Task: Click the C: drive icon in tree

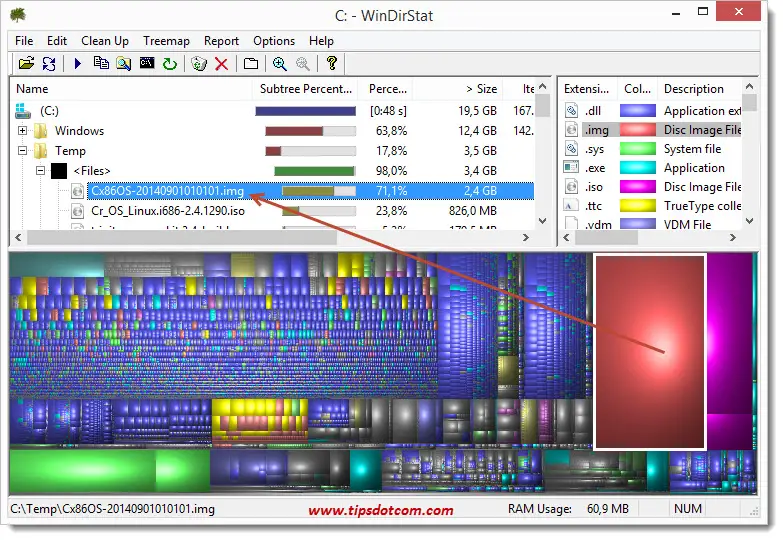Action: click(x=23, y=111)
